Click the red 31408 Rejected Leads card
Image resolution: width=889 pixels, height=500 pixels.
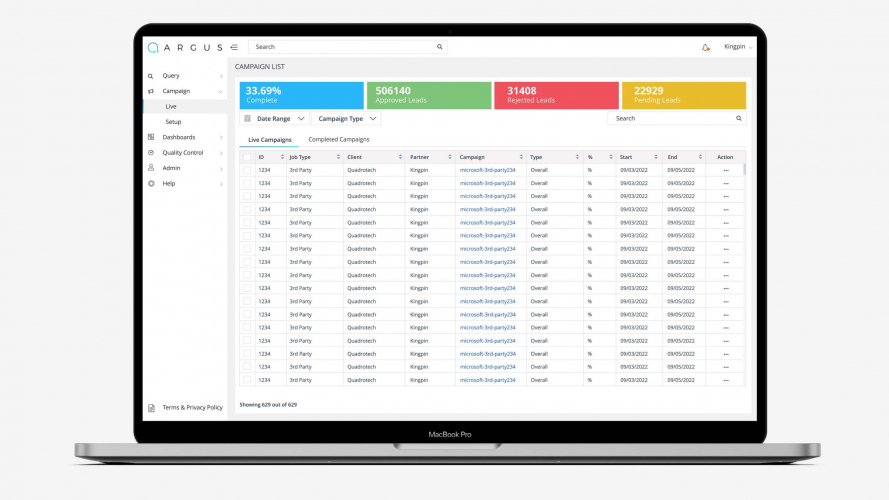point(556,95)
